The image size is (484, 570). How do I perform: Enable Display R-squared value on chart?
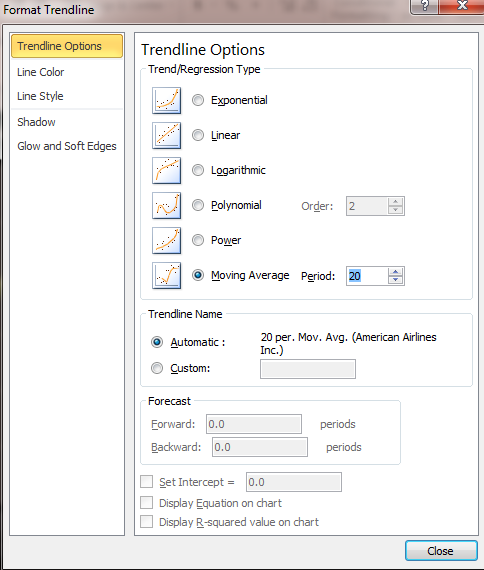147,522
